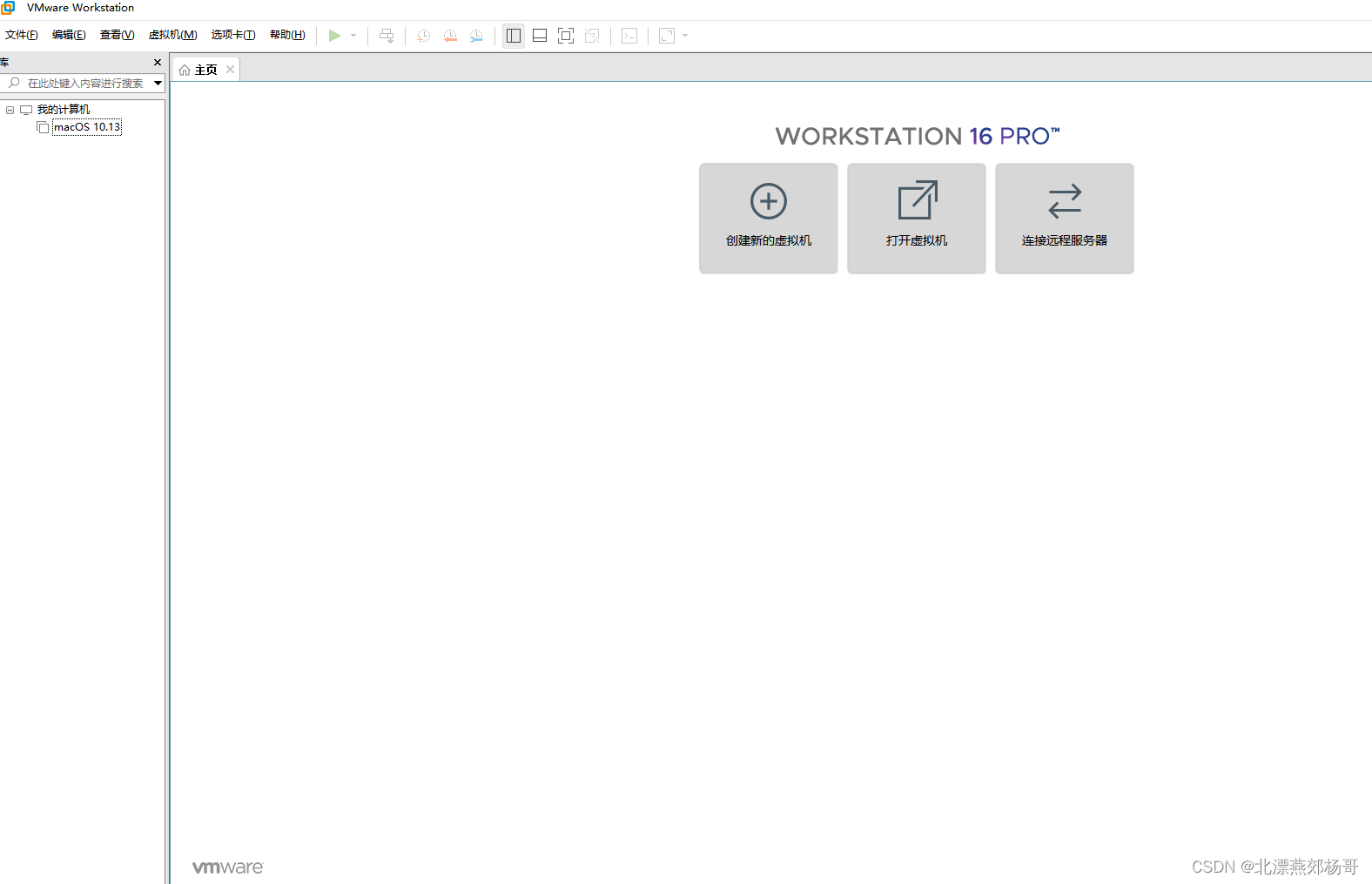Open the power options dropdown arrow
This screenshot has height=884, width=1372.
click(x=353, y=36)
